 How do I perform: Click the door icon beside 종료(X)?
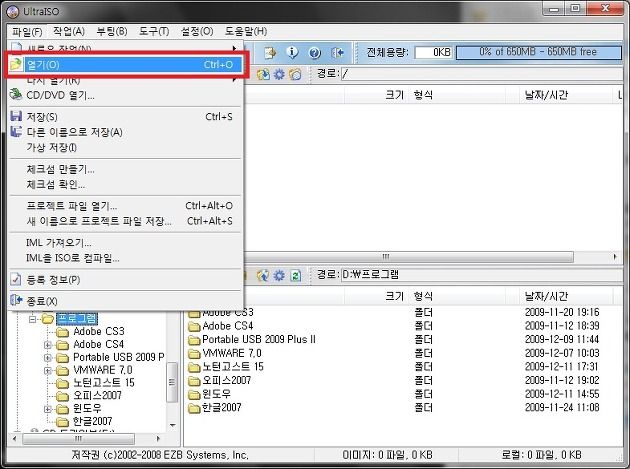click(16, 300)
